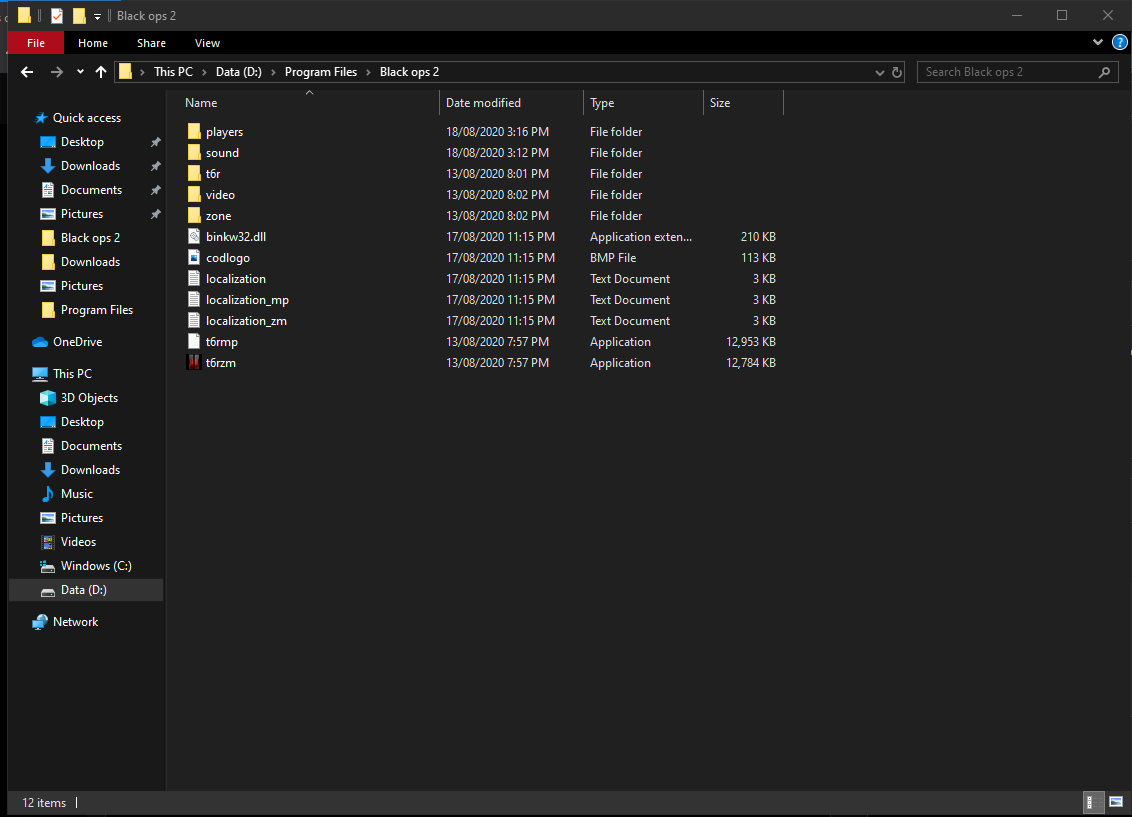This screenshot has height=817, width=1132.
Task: Open pinned Downloads under Quick access
Action: point(90,166)
